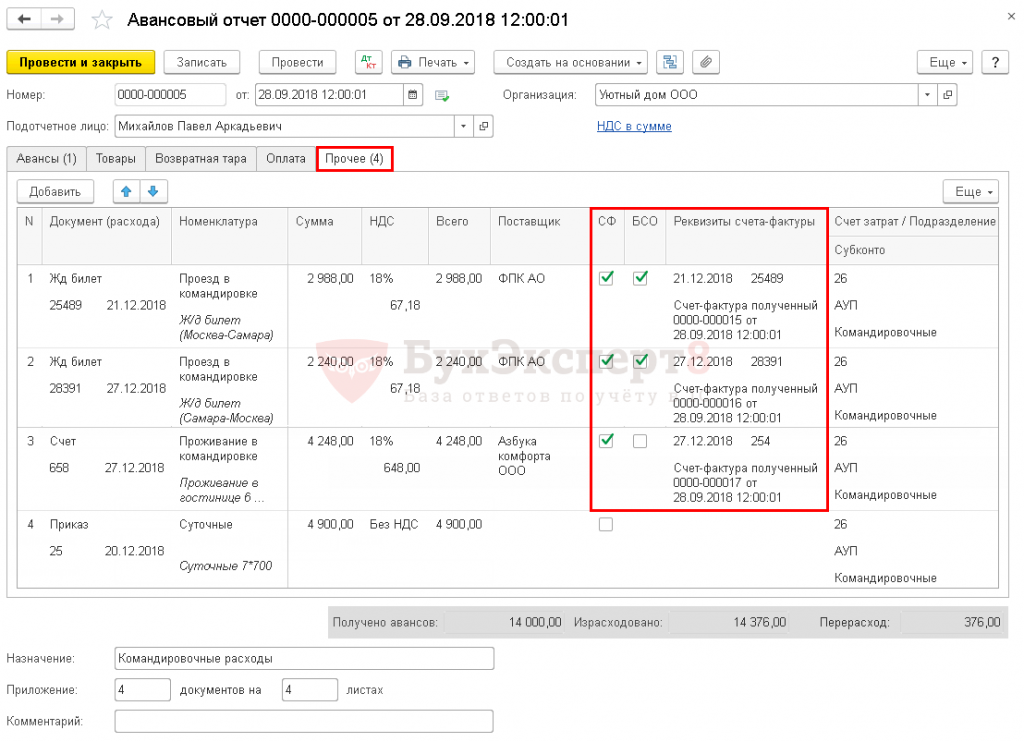The image size is (1024, 742).
Task: Open the Печать dropdown menu
Action: (433, 62)
